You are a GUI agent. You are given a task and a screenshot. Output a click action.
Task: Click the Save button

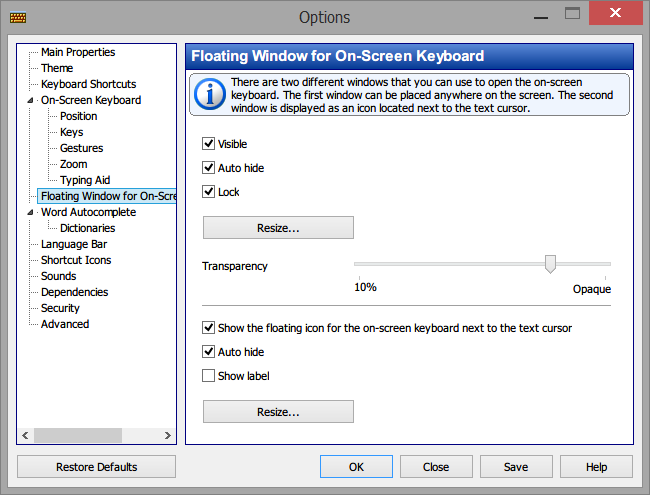[x=516, y=467]
